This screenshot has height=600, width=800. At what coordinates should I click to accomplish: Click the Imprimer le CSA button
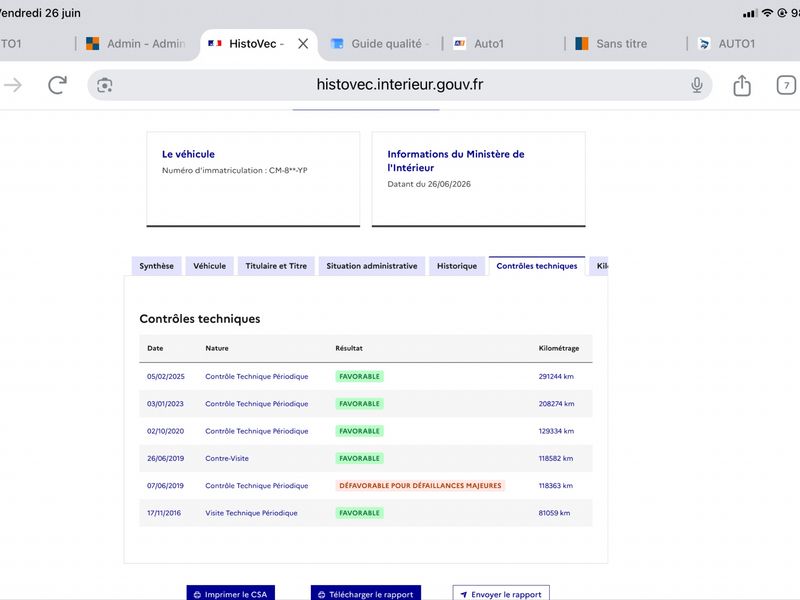(x=231, y=593)
